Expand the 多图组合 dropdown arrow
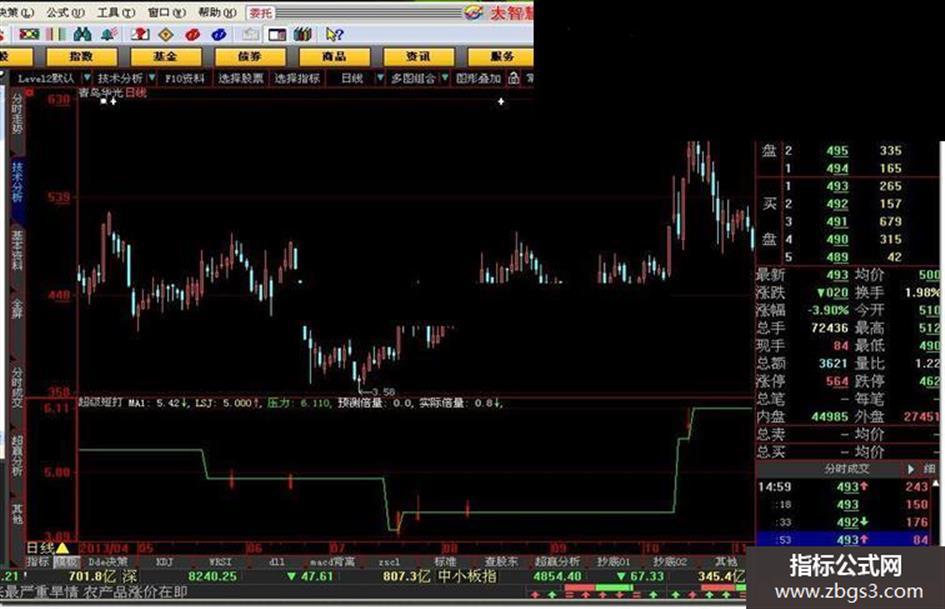The width and height of the screenshot is (945, 609). (445, 78)
